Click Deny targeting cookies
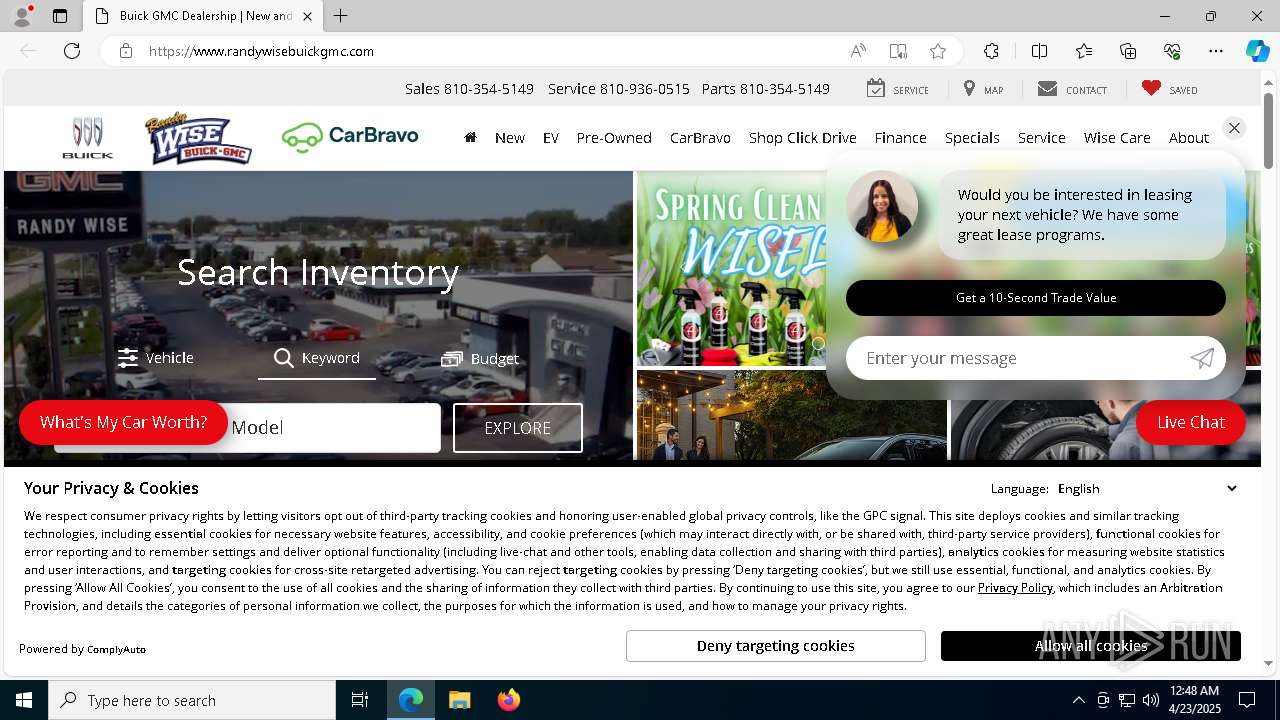Screen dimensions: 1280x720 click(776, 646)
